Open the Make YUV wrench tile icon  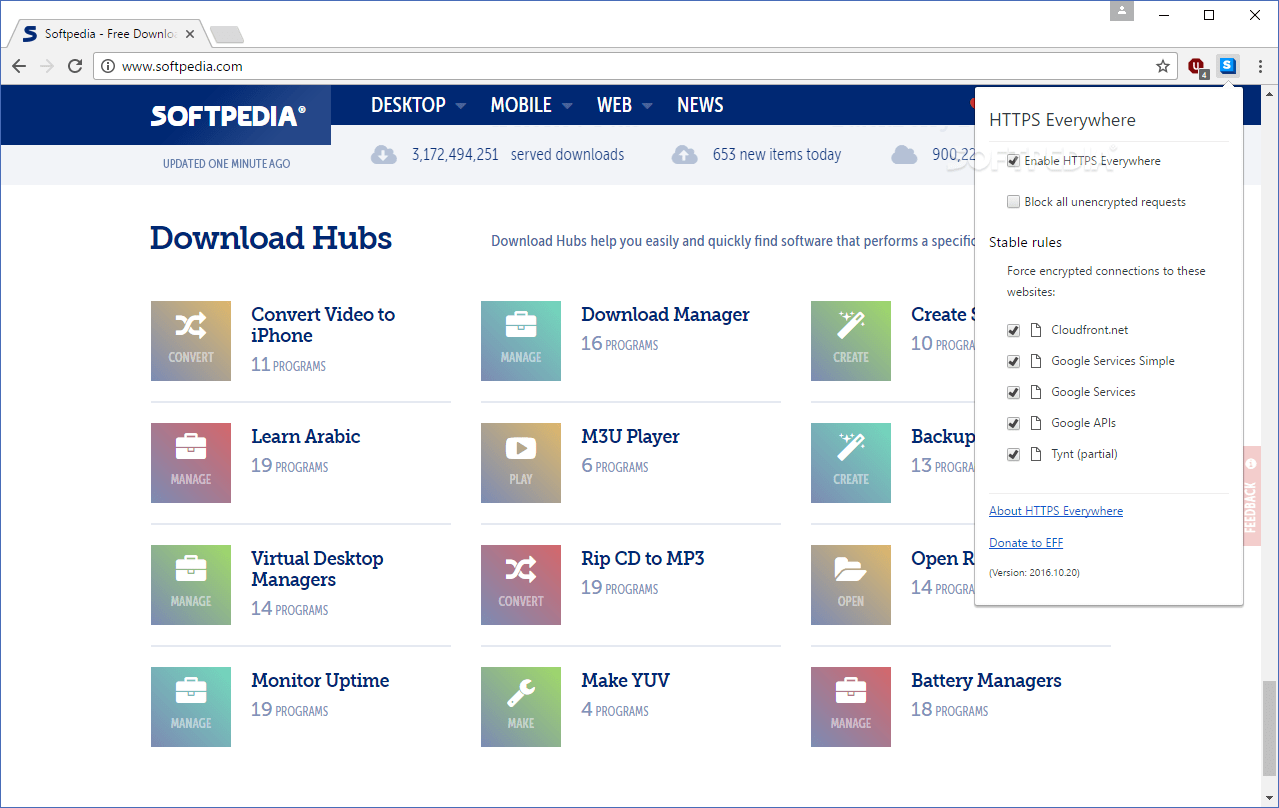pyautogui.click(x=521, y=707)
